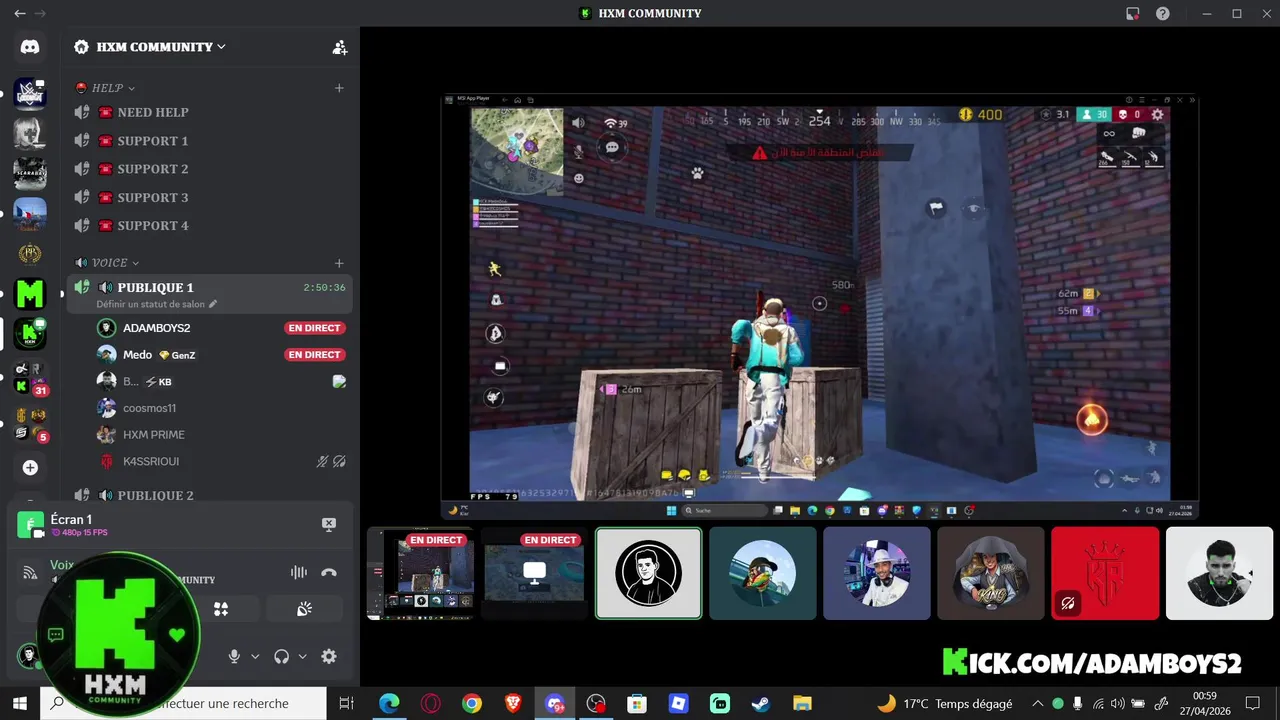Open Steam from the taskbar
Viewport: 1280px width, 720px height.
pos(761,704)
